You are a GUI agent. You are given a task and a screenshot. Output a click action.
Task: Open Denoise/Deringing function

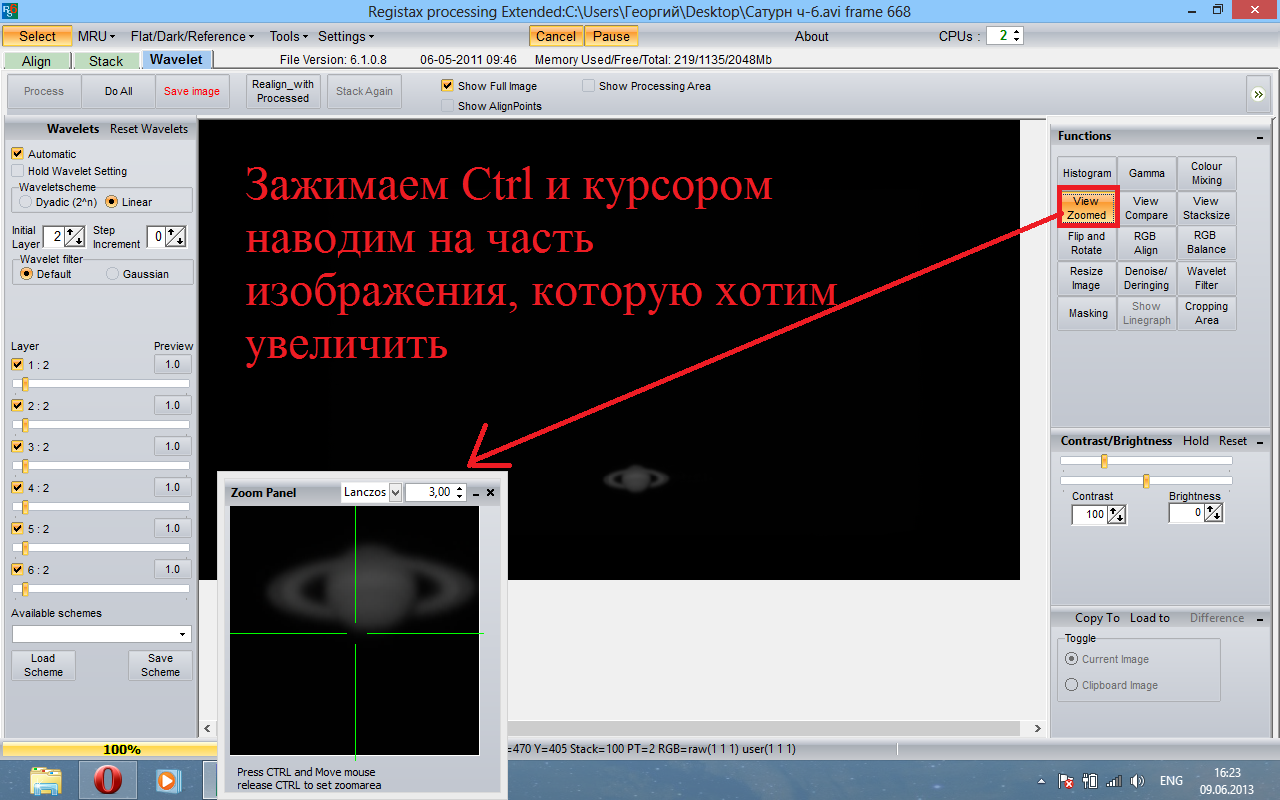point(1147,278)
